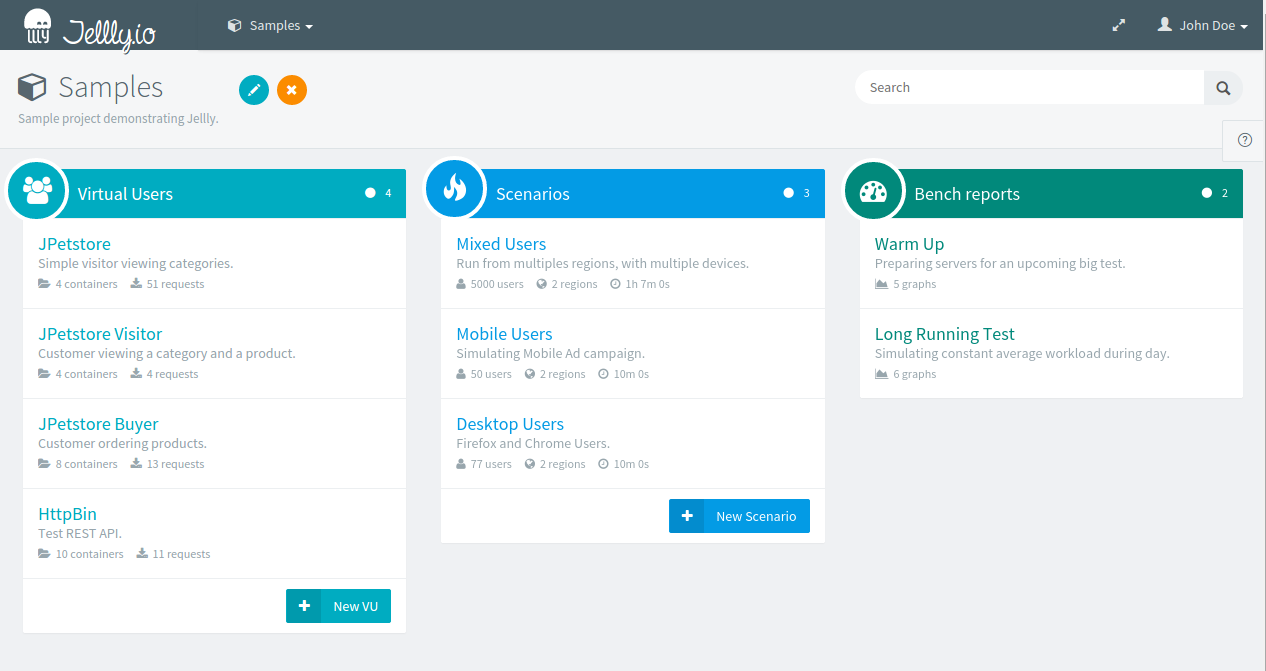
Task: Open the Mixed Users scenario
Action: (501, 244)
